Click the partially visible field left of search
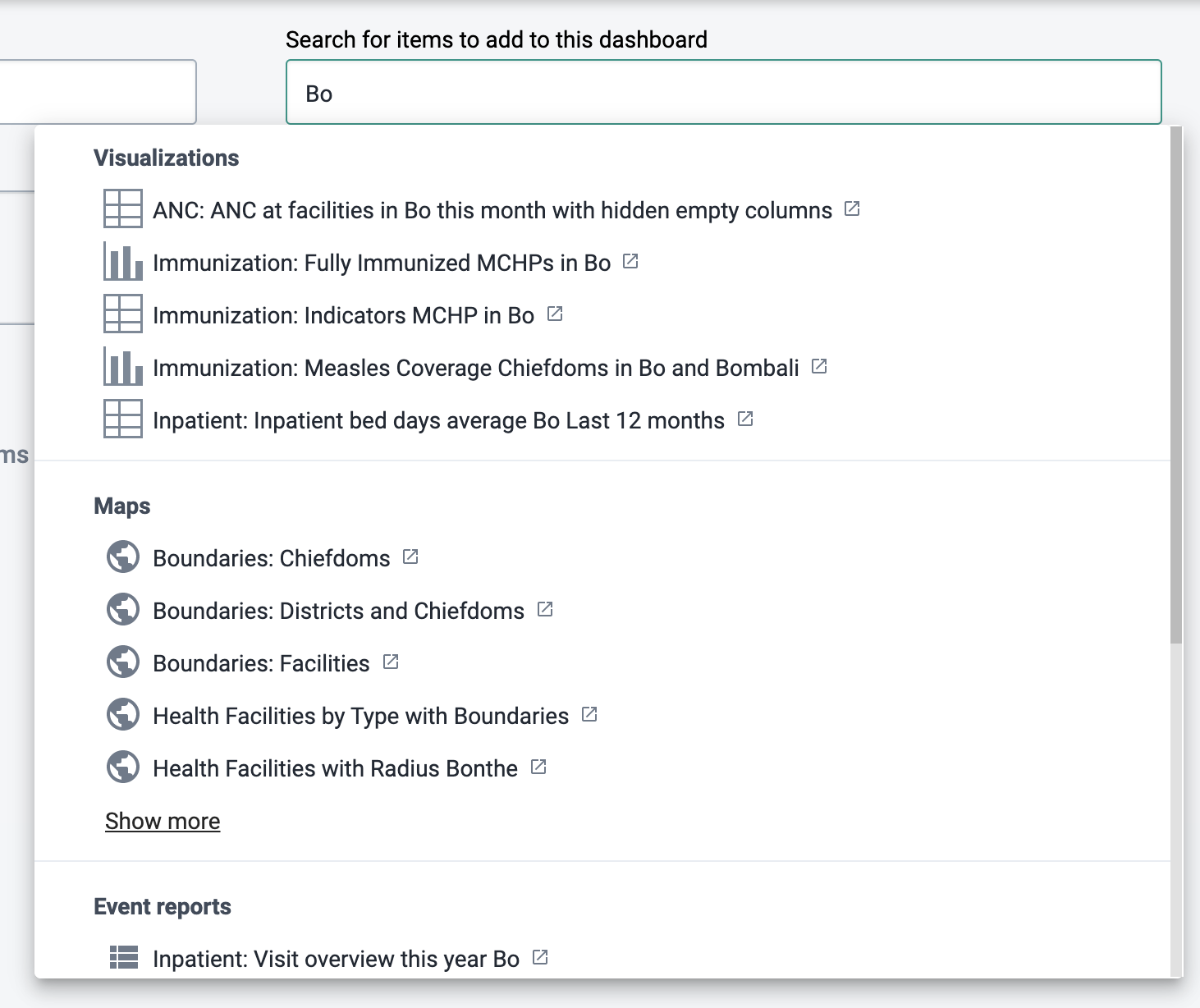 coord(98,92)
